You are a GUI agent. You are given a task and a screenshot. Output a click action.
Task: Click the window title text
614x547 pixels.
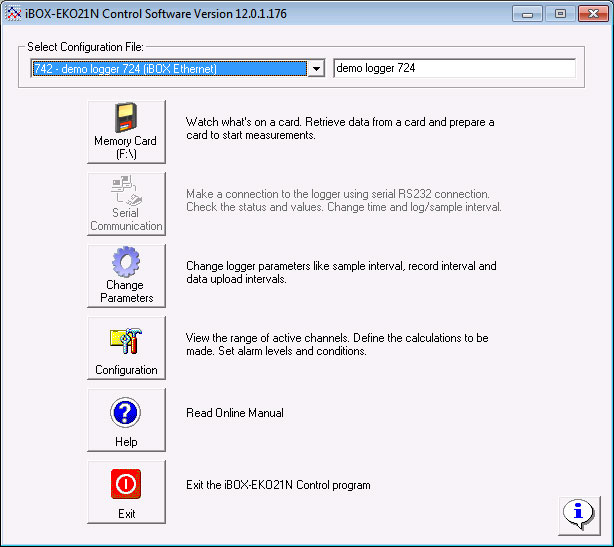(x=156, y=14)
